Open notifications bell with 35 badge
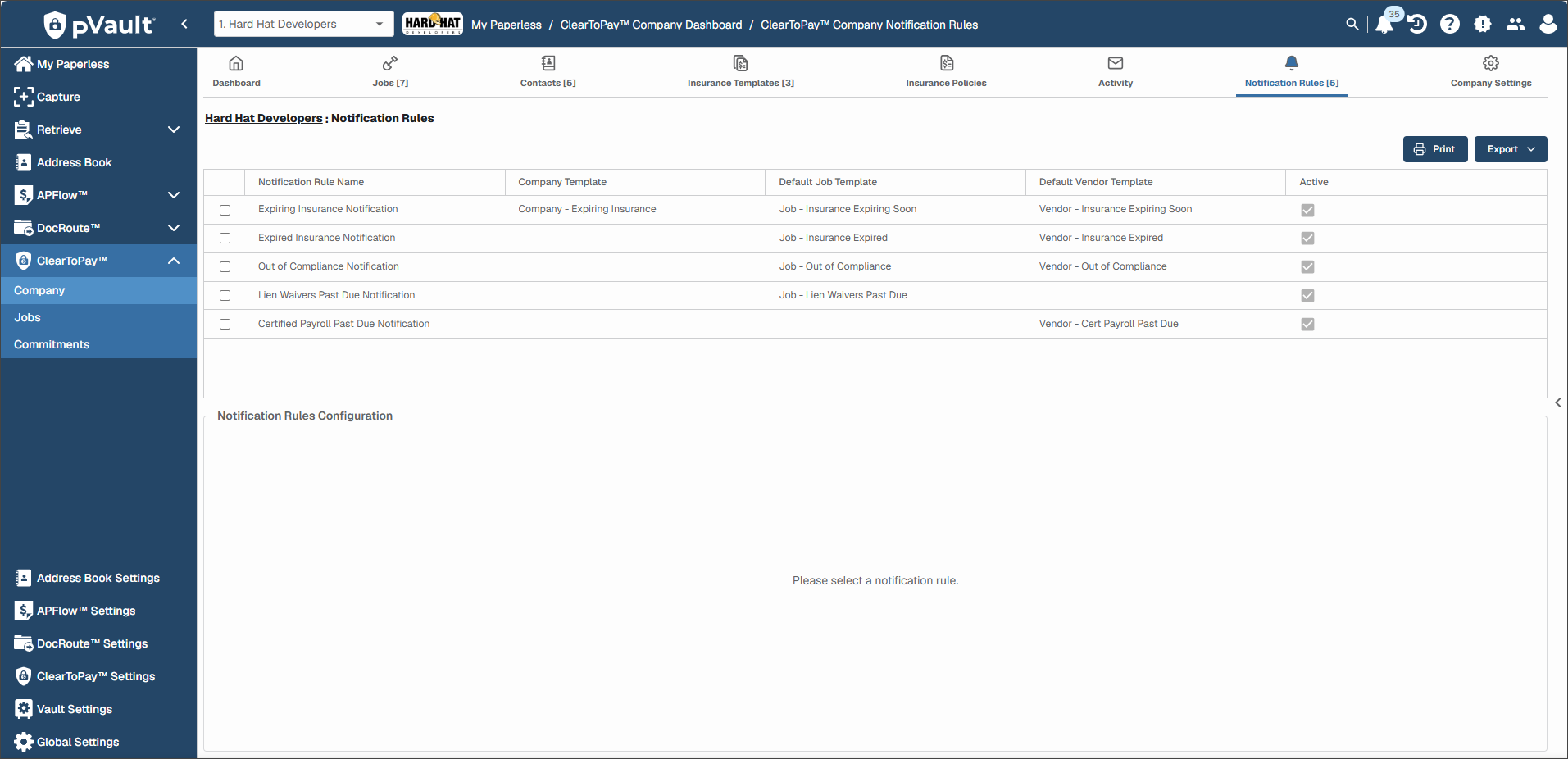This screenshot has height=759, width=1568. pyautogui.click(x=1385, y=23)
